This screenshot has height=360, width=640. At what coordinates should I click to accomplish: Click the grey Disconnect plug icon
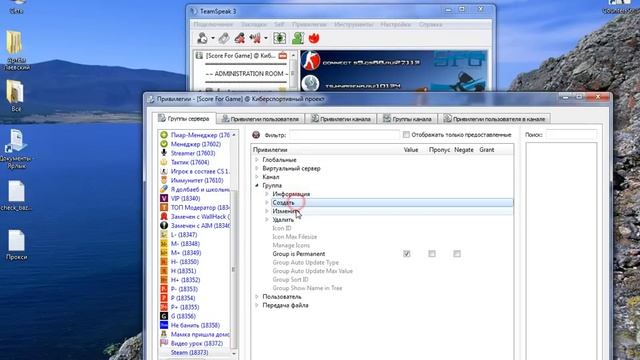click(x=224, y=38)
